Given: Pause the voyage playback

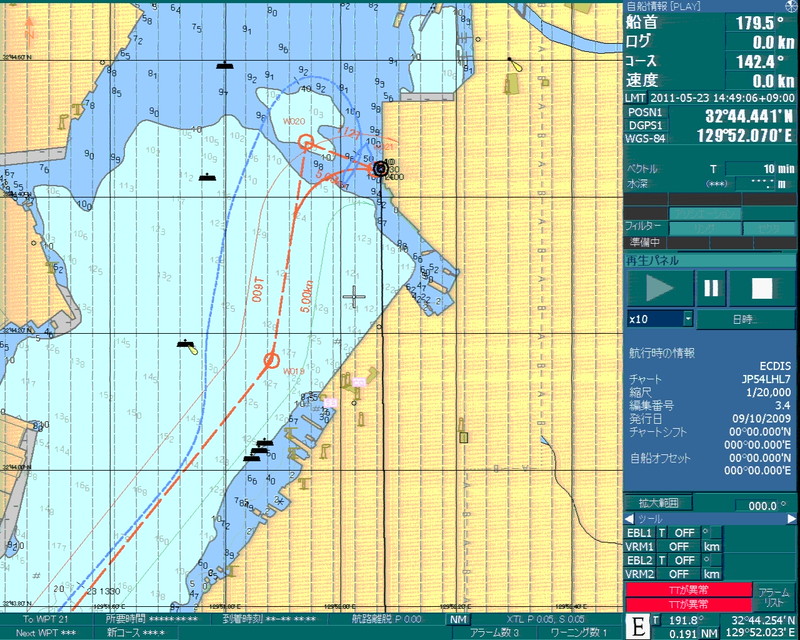Looking at the screenshot, I should tap(711, 289).
